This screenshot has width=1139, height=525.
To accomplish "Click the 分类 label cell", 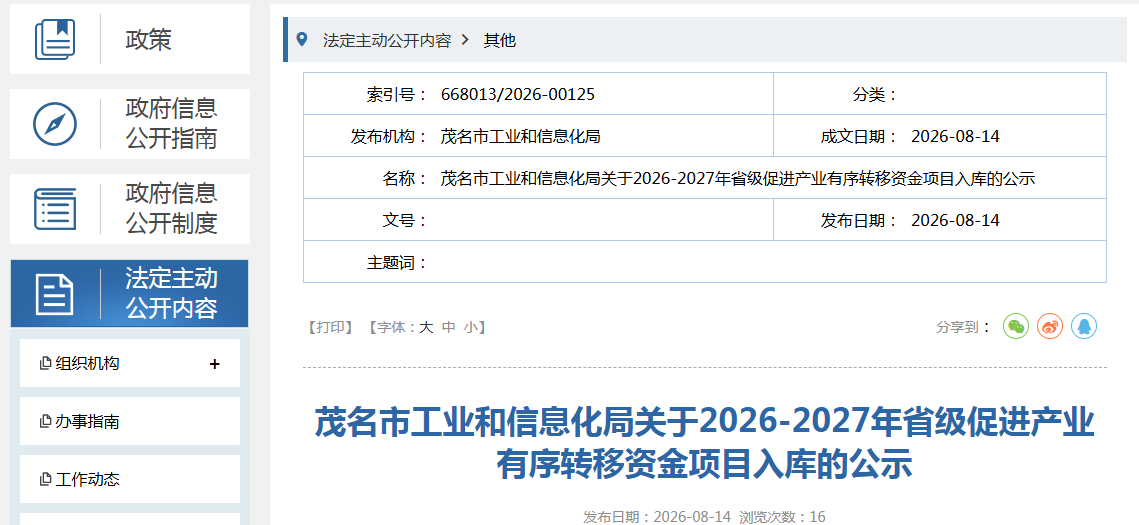I will pyautogui.click(x=875, y=94).
